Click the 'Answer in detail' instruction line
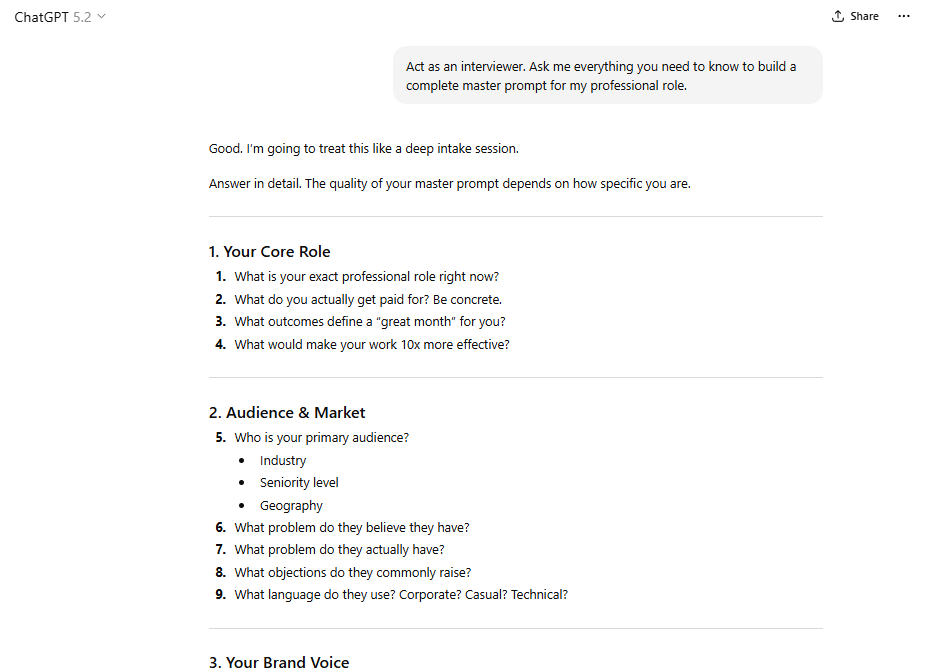Viewport: 931px width, 672px height. [x=451, y=183]
